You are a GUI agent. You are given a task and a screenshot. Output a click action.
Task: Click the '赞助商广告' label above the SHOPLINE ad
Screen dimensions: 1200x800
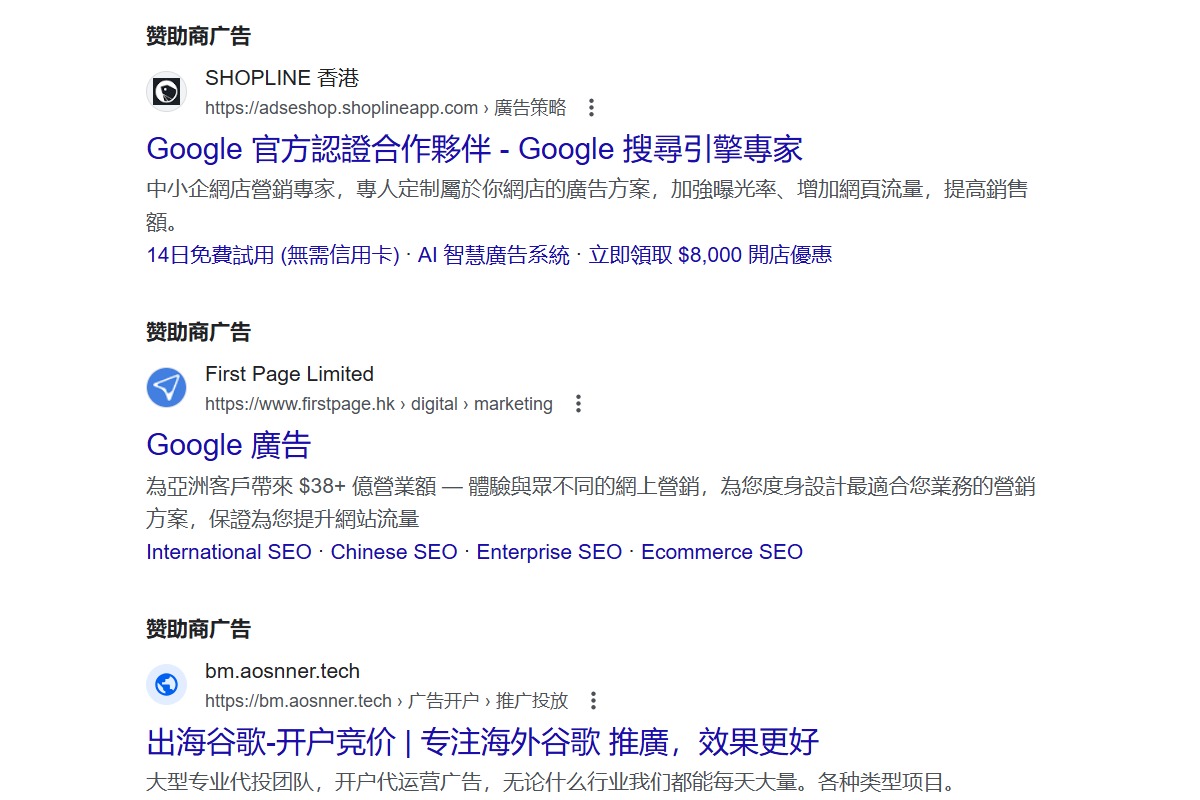click(198, 37)
